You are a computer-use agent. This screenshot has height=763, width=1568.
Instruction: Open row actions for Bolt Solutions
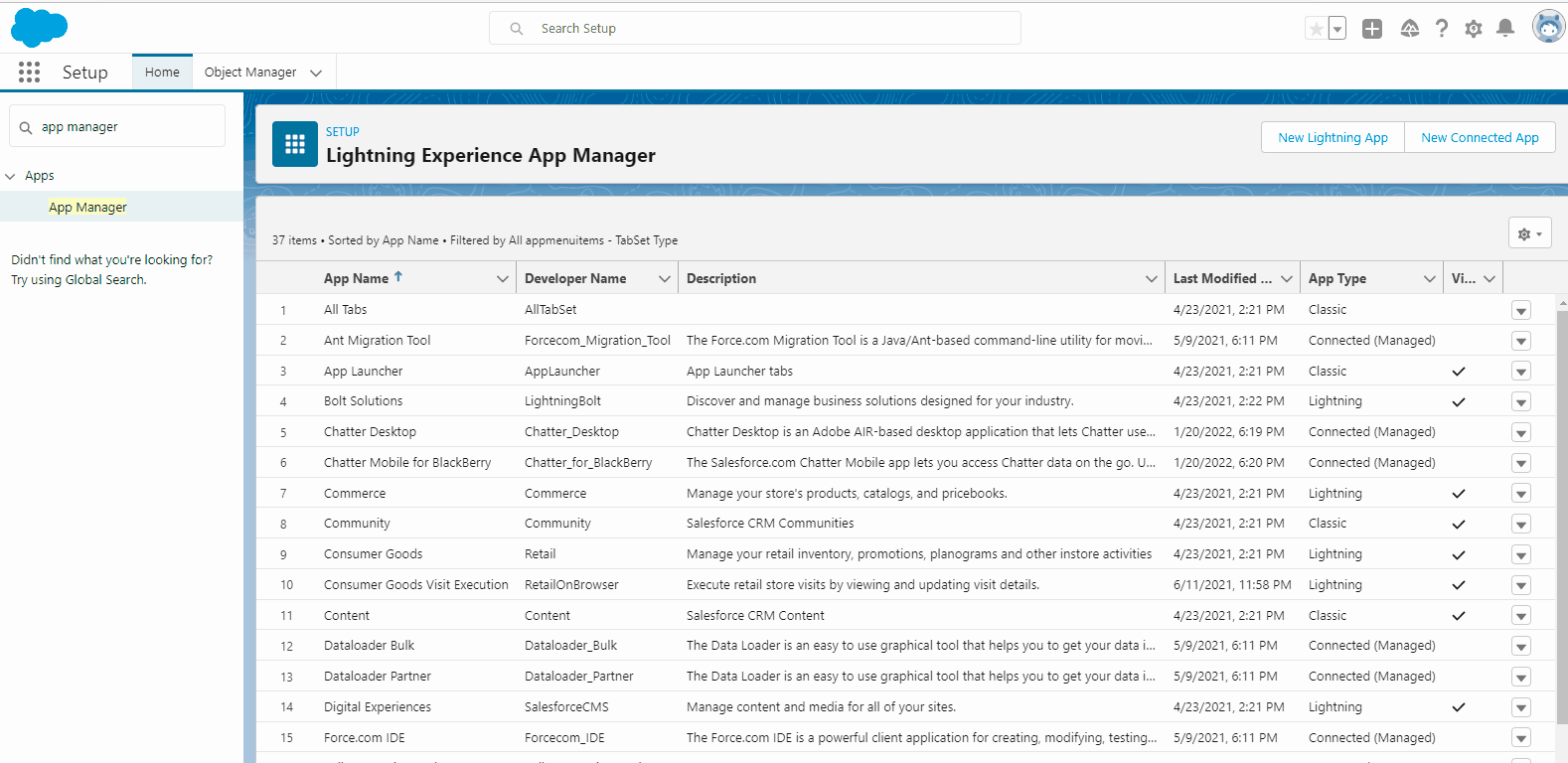point(1520,401)
